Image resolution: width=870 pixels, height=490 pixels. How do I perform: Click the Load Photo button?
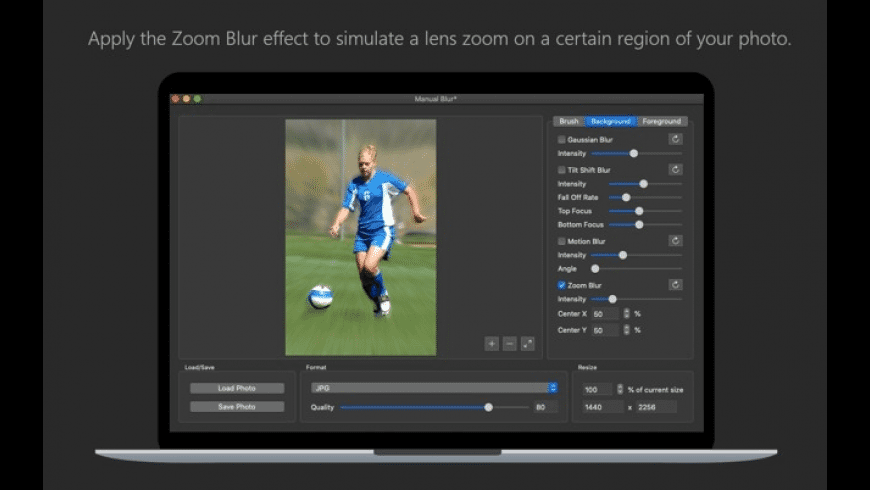coord(237,388)
